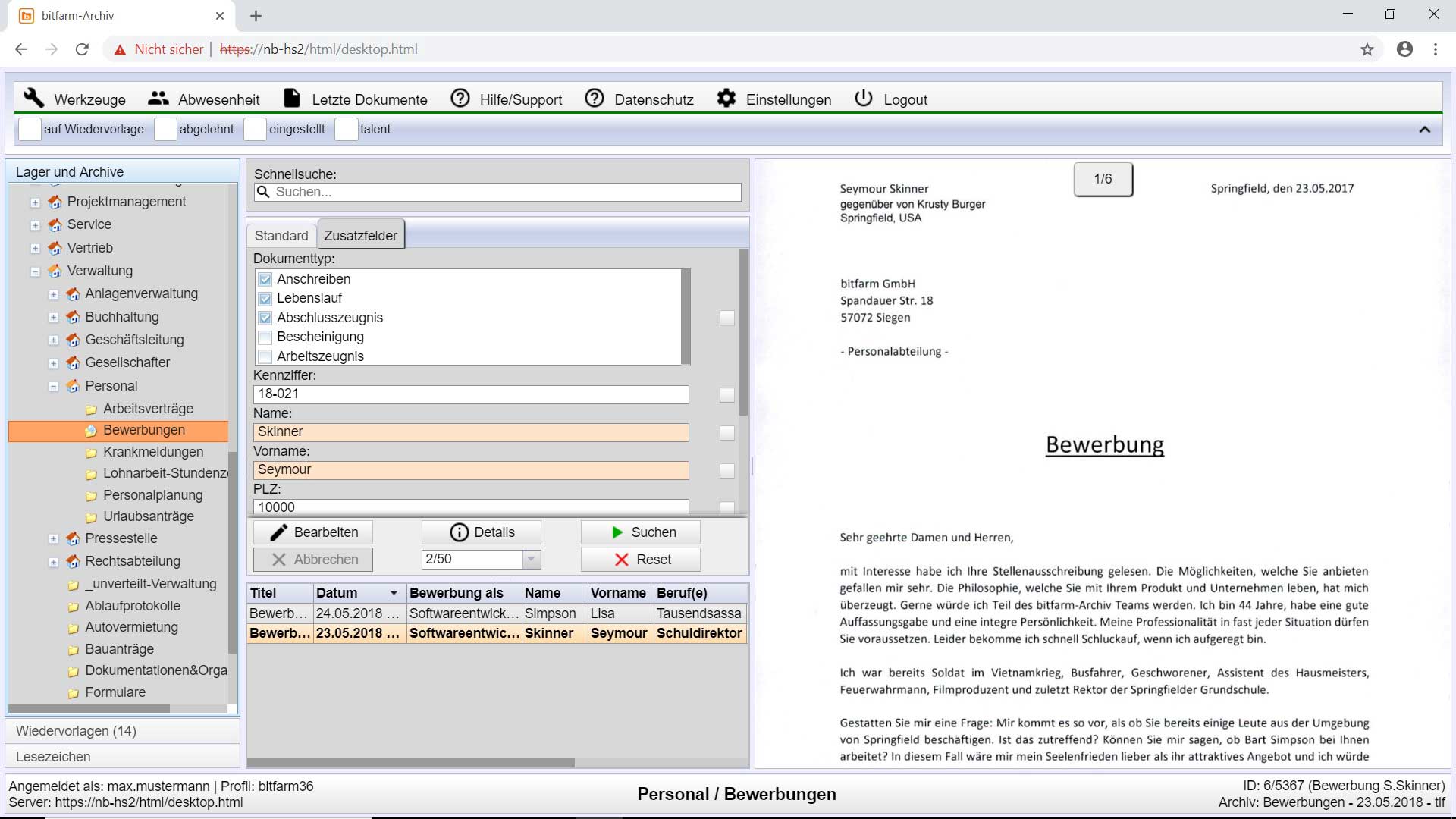The image size is (1456, 819).
Task: Reload the browser page
Action: pos(82,49)
